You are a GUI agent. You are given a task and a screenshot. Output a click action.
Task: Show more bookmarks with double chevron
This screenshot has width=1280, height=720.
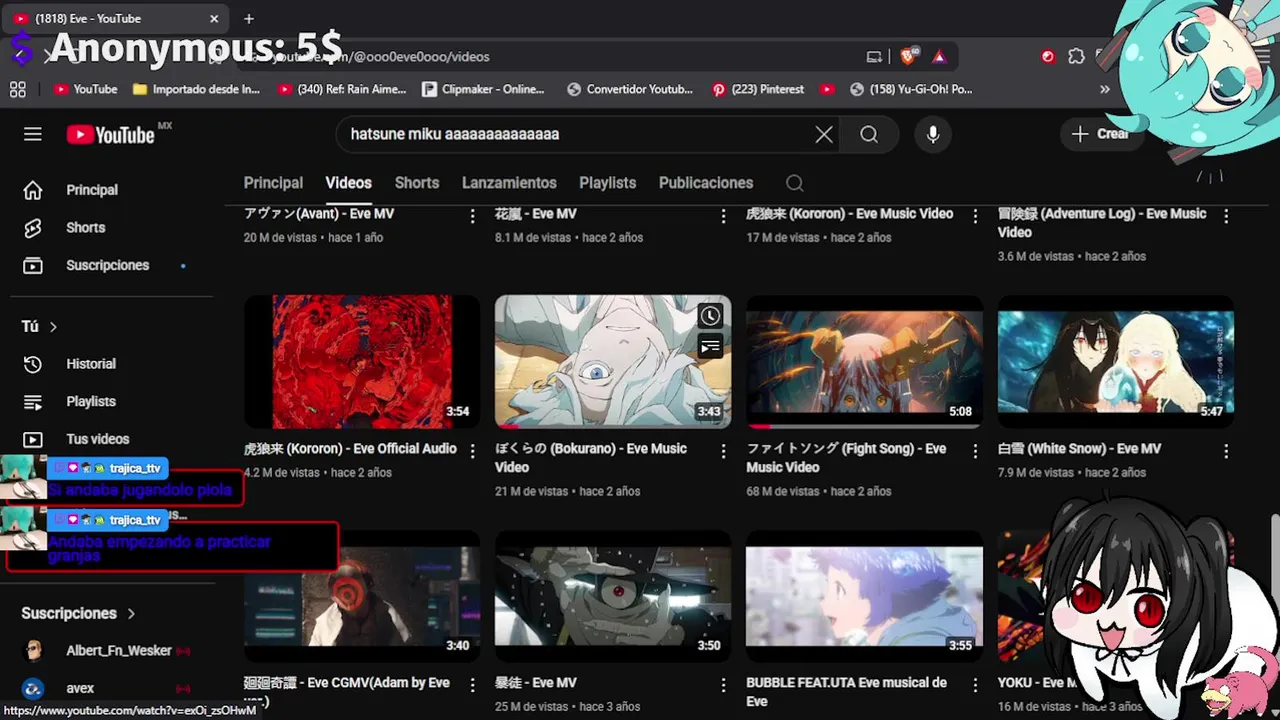coord(1104,89)
